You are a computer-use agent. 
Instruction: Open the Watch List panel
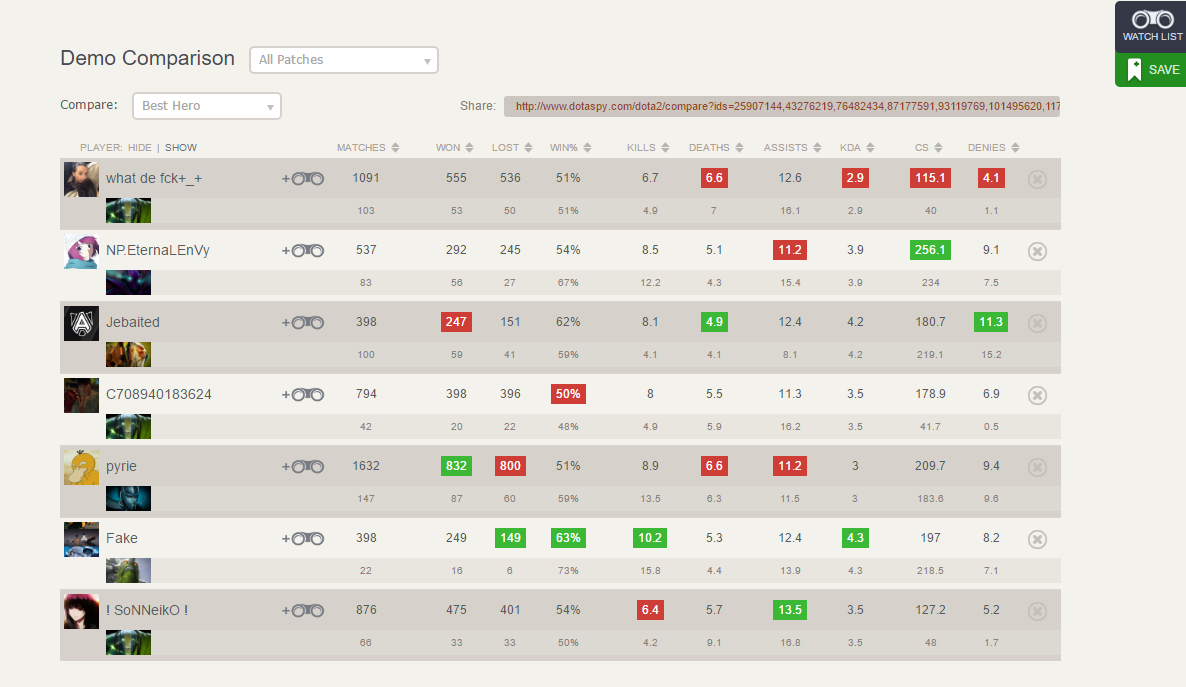[x=1151, y=26]
